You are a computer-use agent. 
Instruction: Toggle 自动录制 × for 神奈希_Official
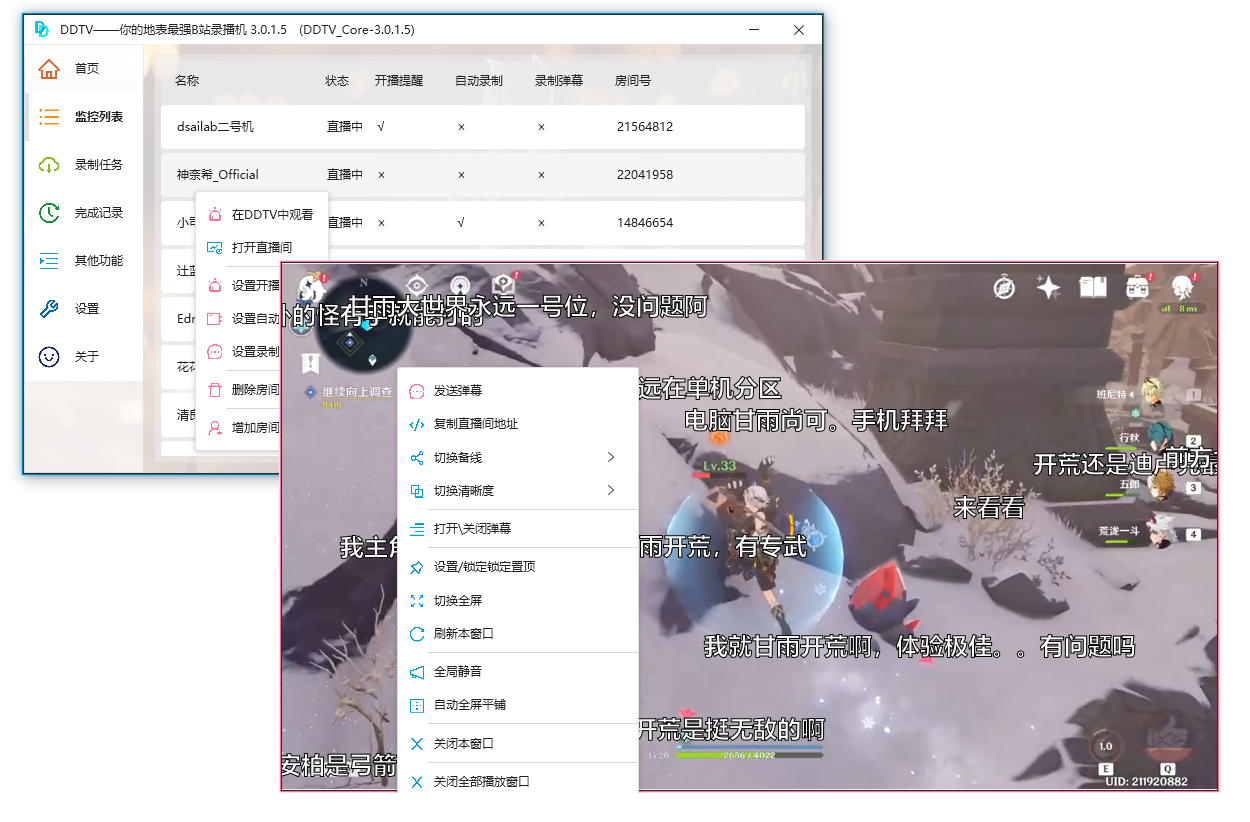tap(461, 175)
